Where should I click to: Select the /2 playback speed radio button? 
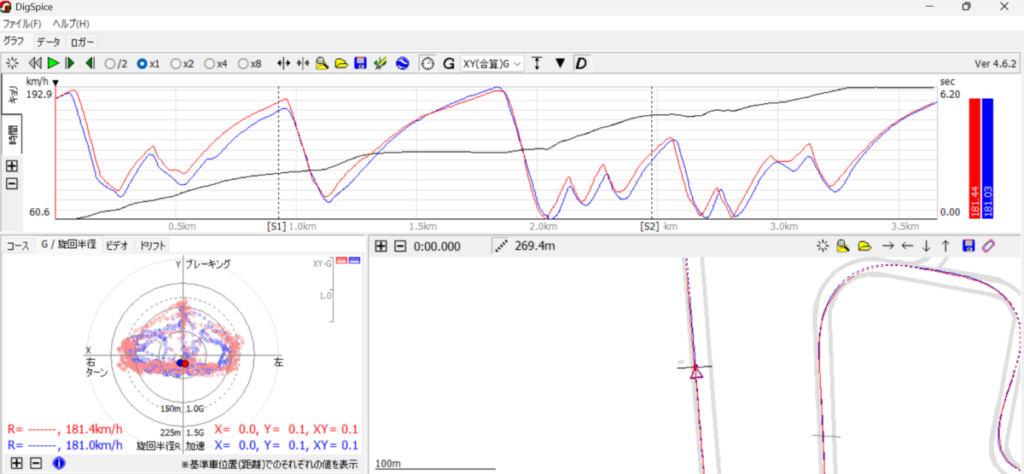tap(110, 64)
